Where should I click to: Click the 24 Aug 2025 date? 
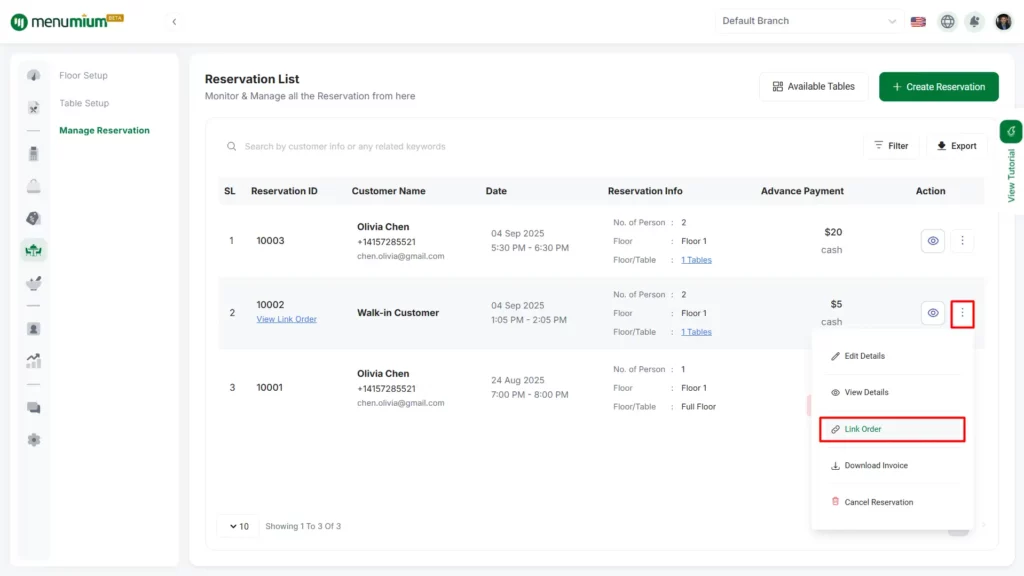pyautogui.click(x=518, y=380)
